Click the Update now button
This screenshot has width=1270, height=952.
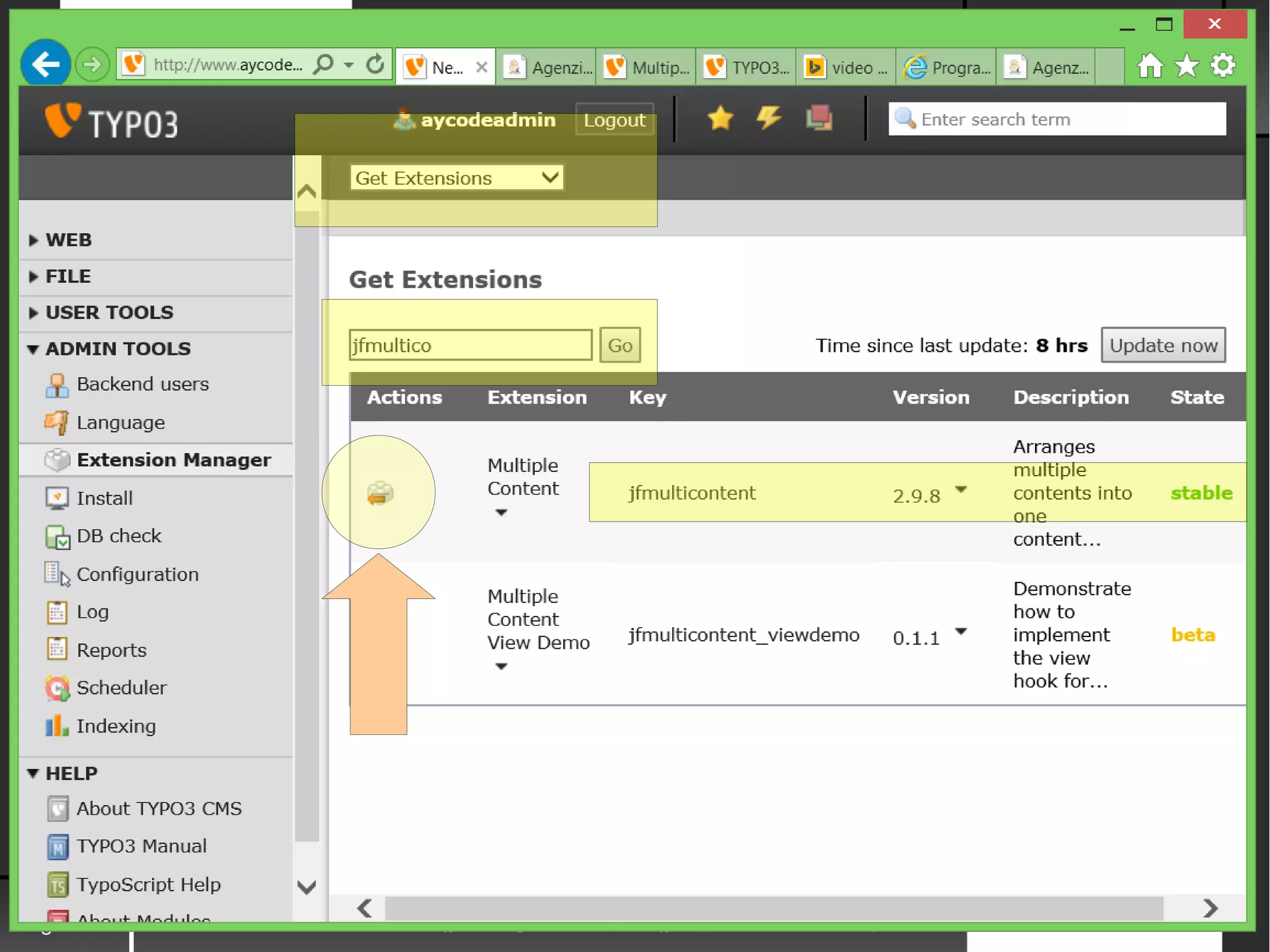(1163, 345)
